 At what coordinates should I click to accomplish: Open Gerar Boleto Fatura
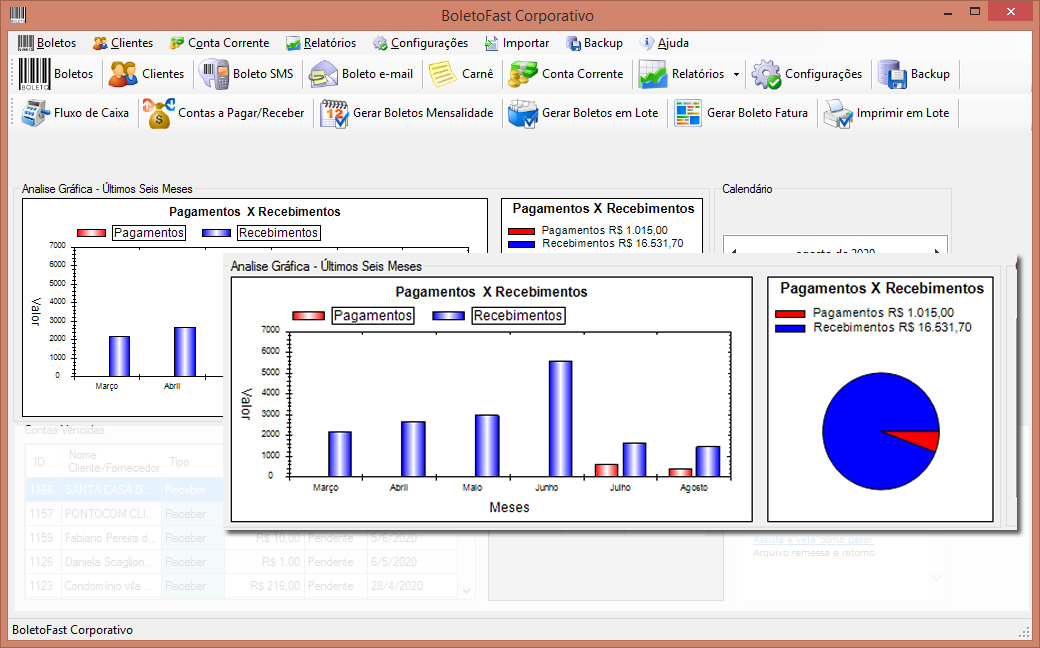(x=742, y=113)
